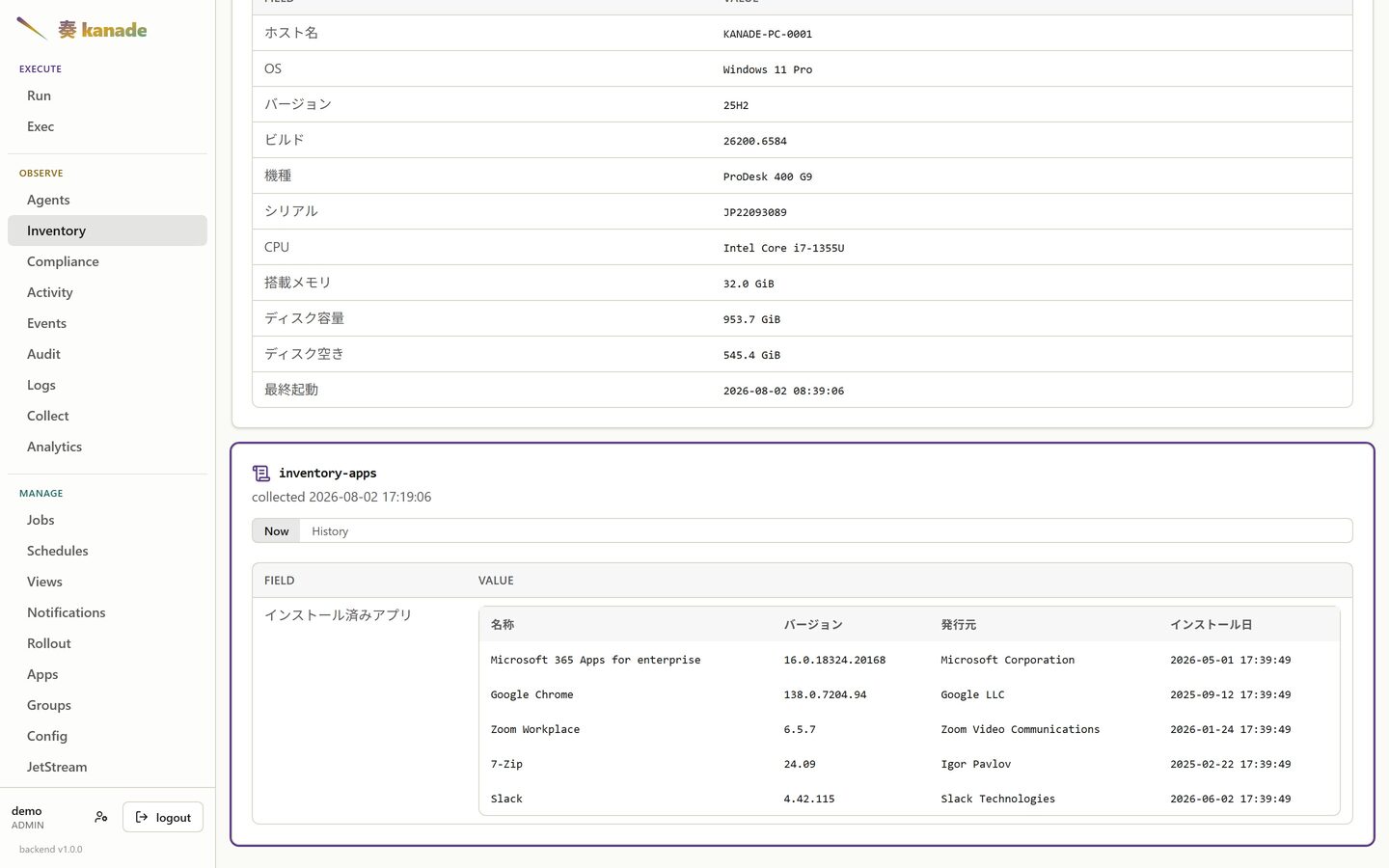The width and height of the screenshot is (1389, 868).
Task: Open the Run page
Action: [107, 95]
